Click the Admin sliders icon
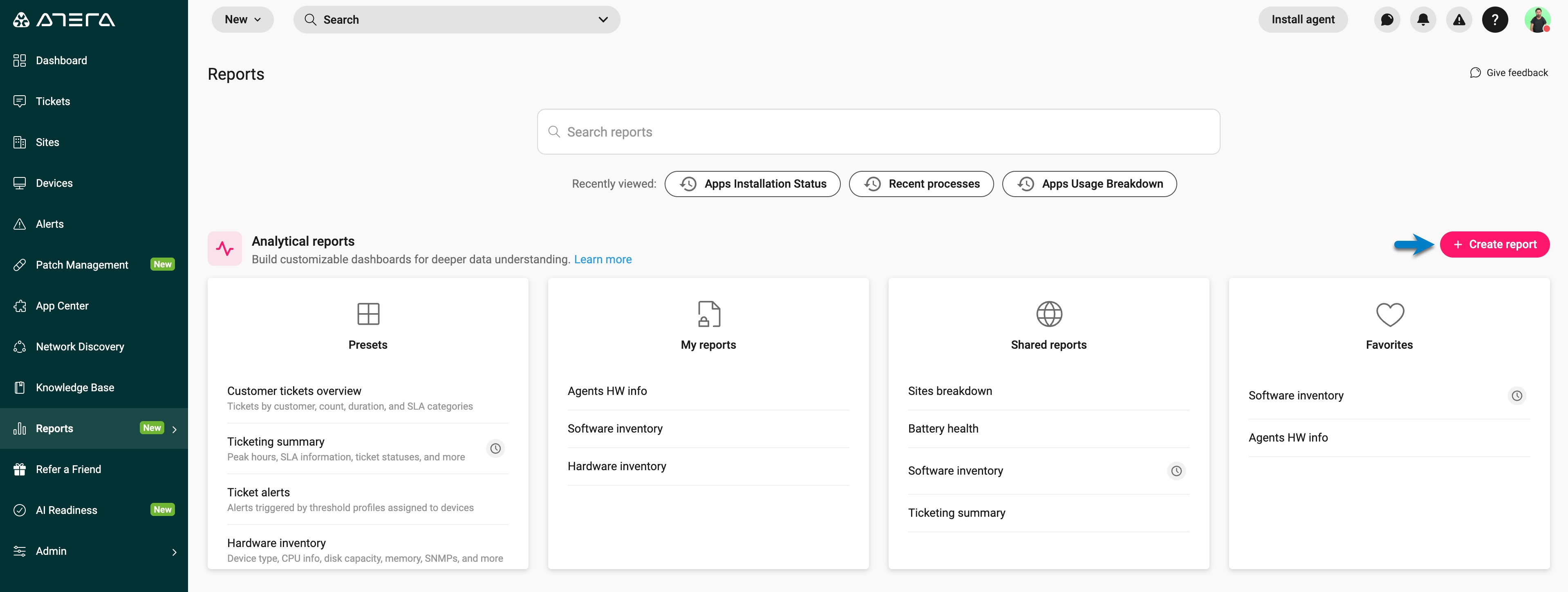Image resolution: width=1568 pixels, height=592 pixels. [x=20, y=551]
